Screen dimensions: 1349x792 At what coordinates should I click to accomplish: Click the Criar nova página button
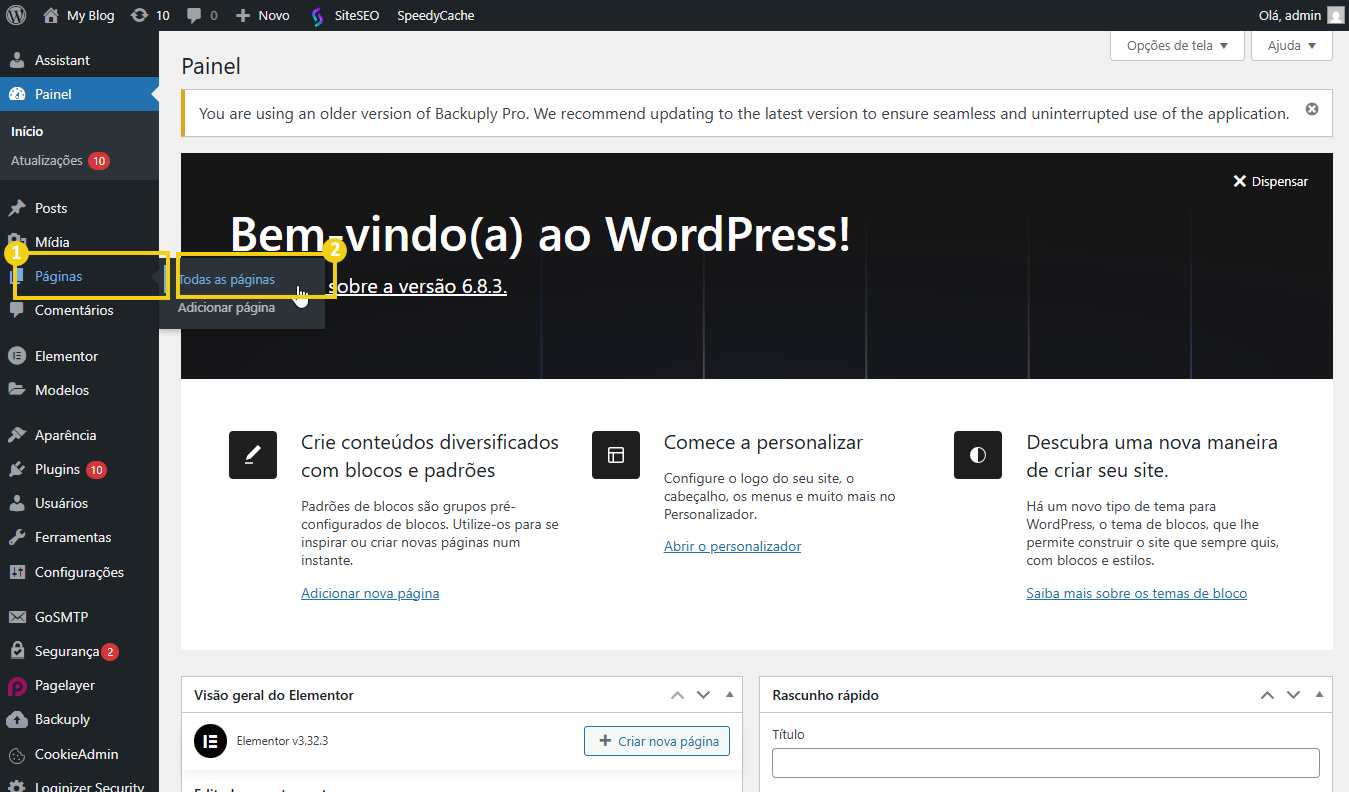657,741
